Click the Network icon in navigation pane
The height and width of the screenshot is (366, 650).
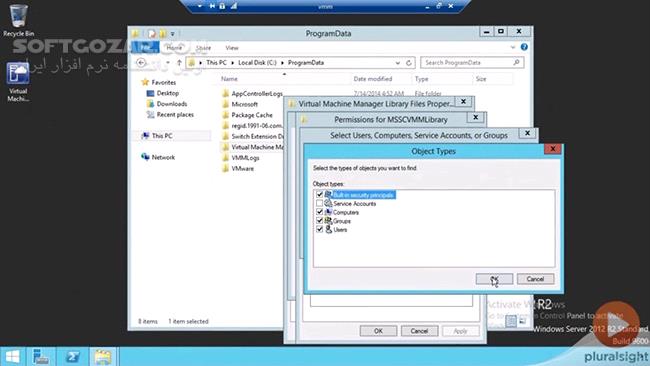pos(145,157)
